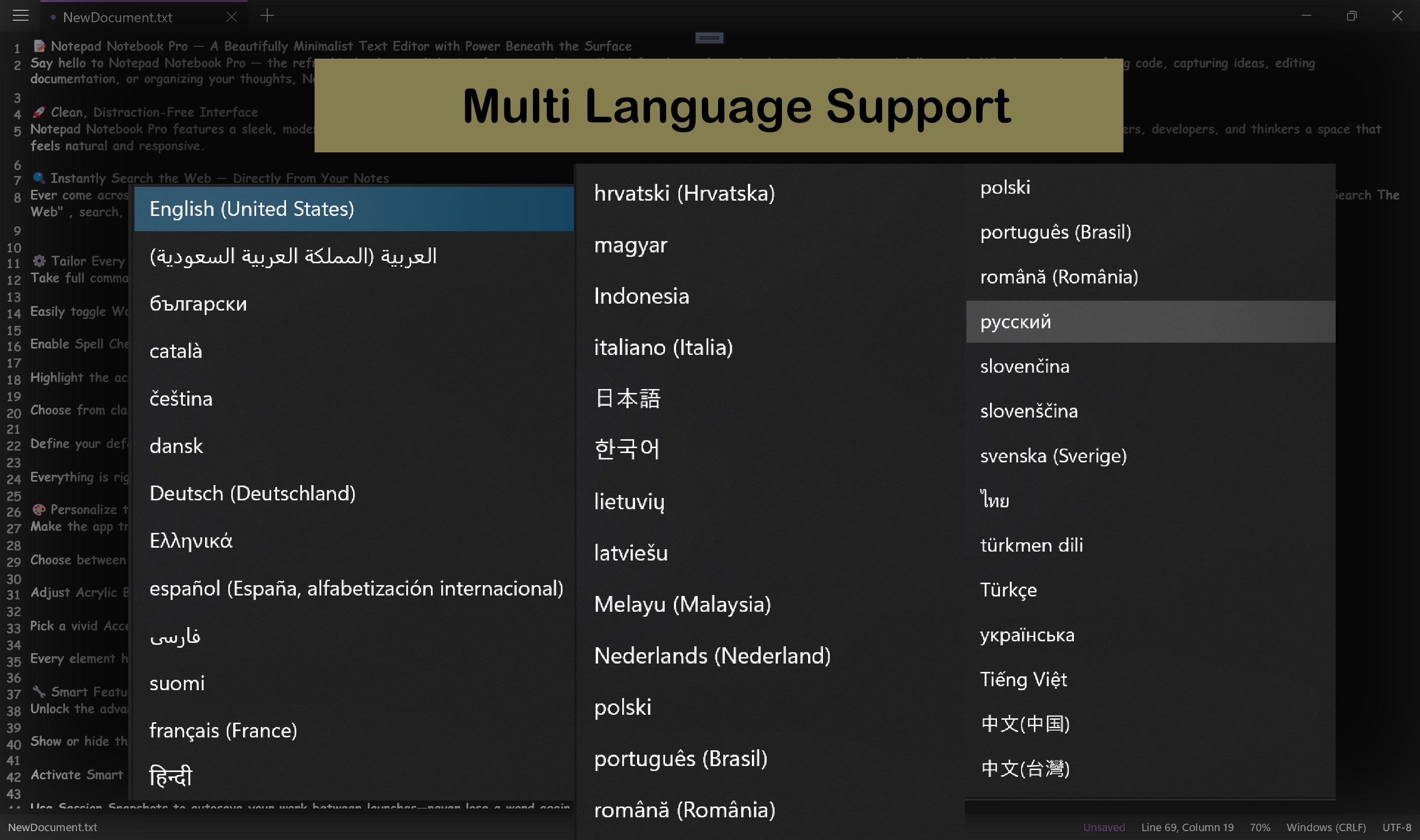This screenshot has width=1420, height=840.
Task: Open the UTF-8 encoding selector
Action: point(1396,827)
